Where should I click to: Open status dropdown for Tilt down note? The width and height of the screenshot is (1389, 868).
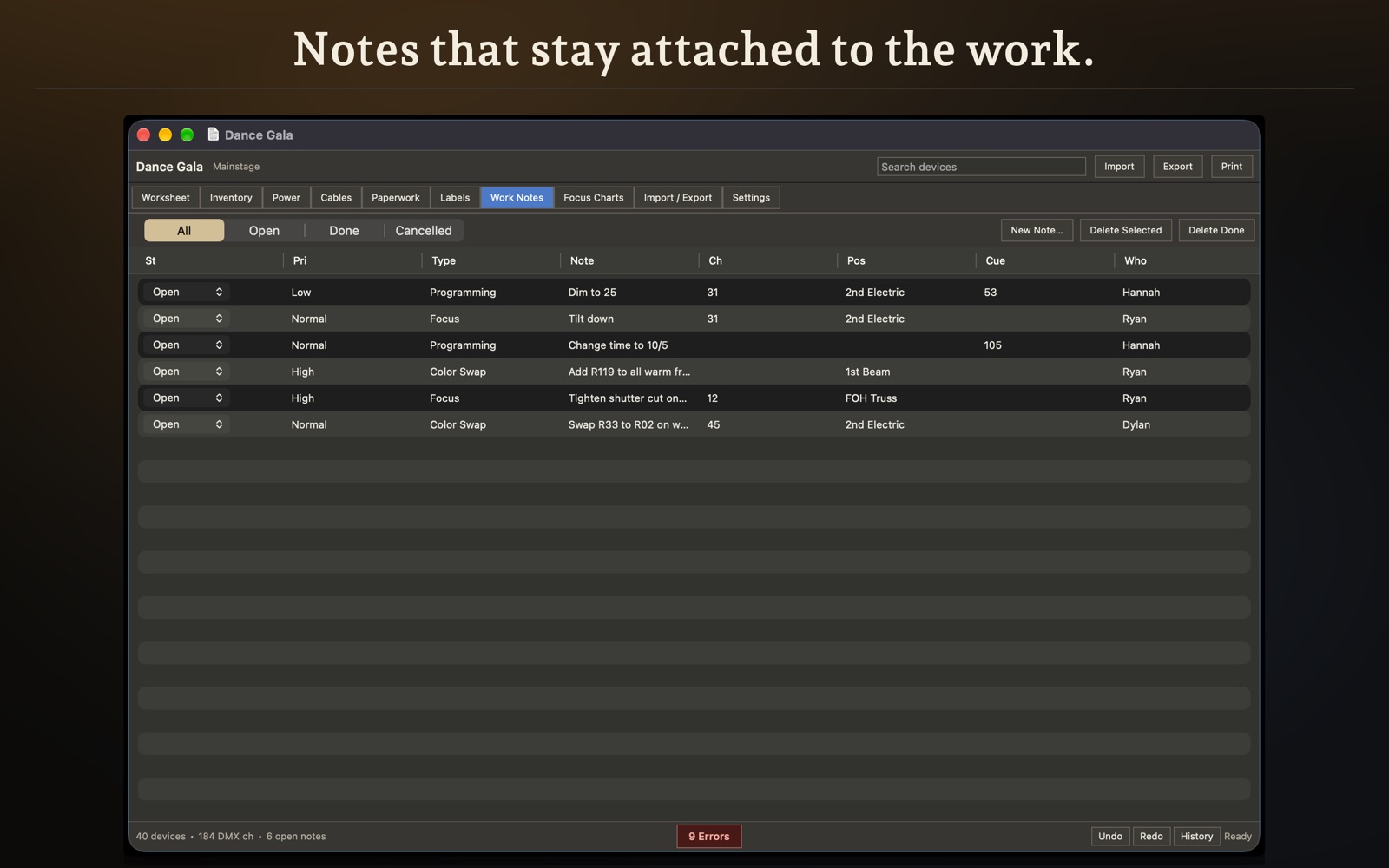pyautogui.click(x=187, y=319)
